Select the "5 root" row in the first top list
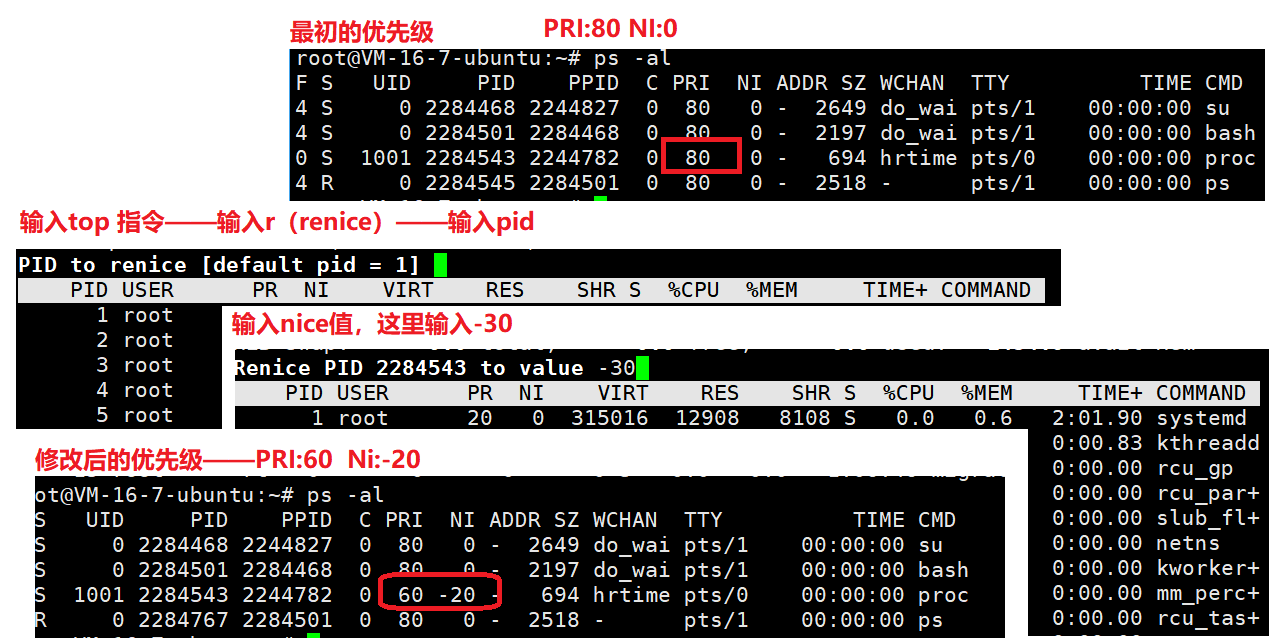 (x=135, y=415)
